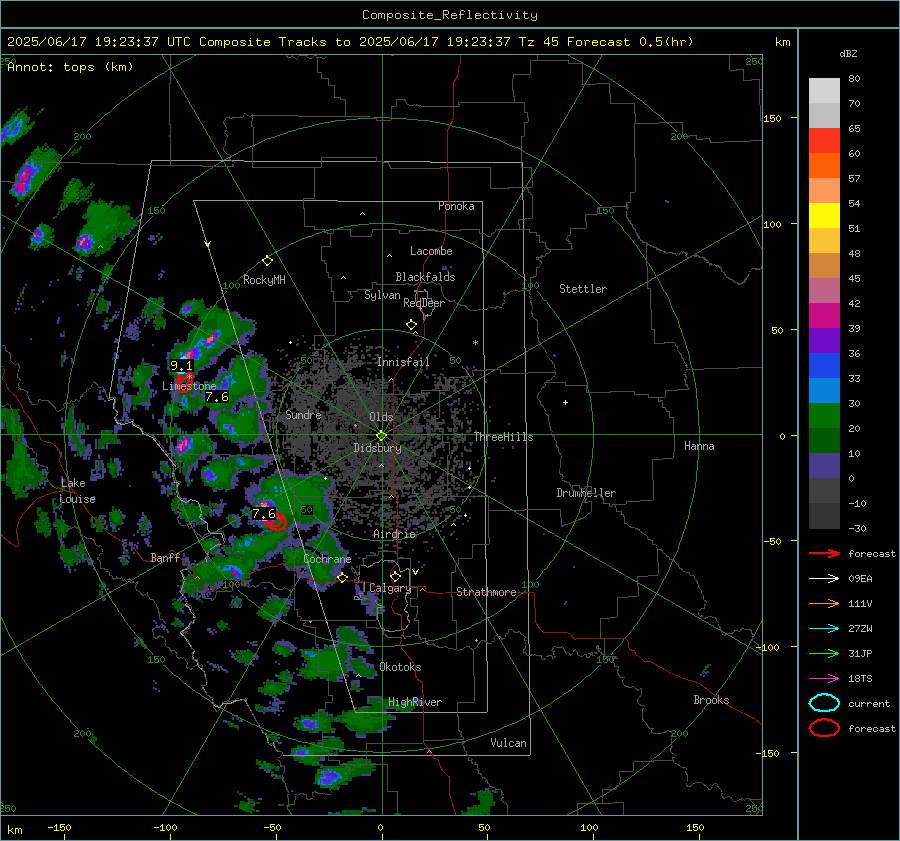Image resolution: width=900 pixels, height=841 pixels.
Task: Pick the magenta 39-42 dBZ color swatch
Action: tap(824, 316)
